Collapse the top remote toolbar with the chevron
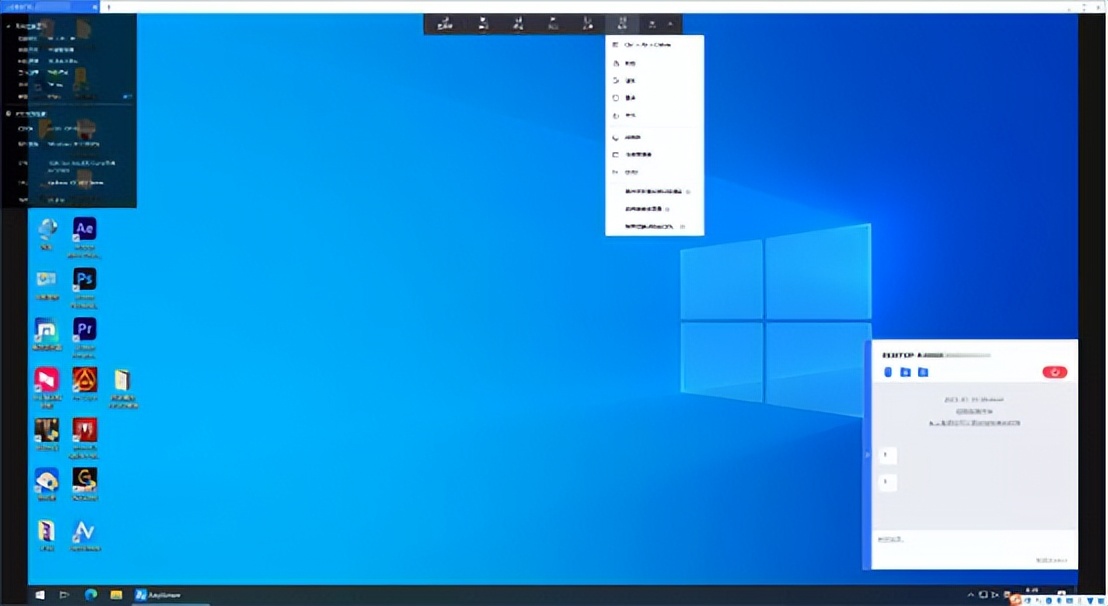The height and width of the screenshot is (606, 1108). 670,24
